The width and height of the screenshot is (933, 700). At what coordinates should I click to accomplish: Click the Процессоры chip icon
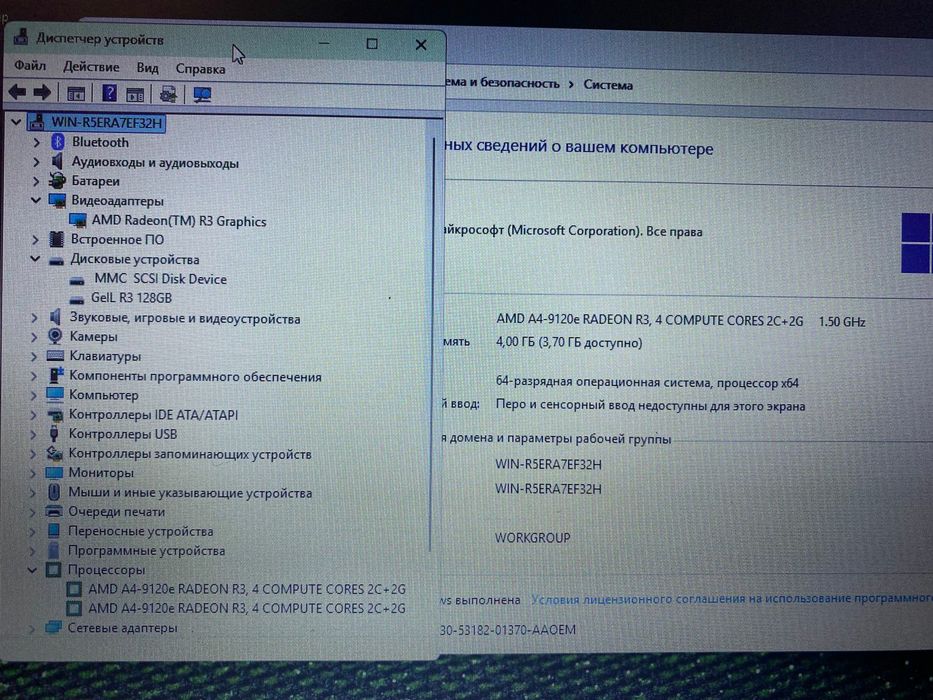coord(54,570)
